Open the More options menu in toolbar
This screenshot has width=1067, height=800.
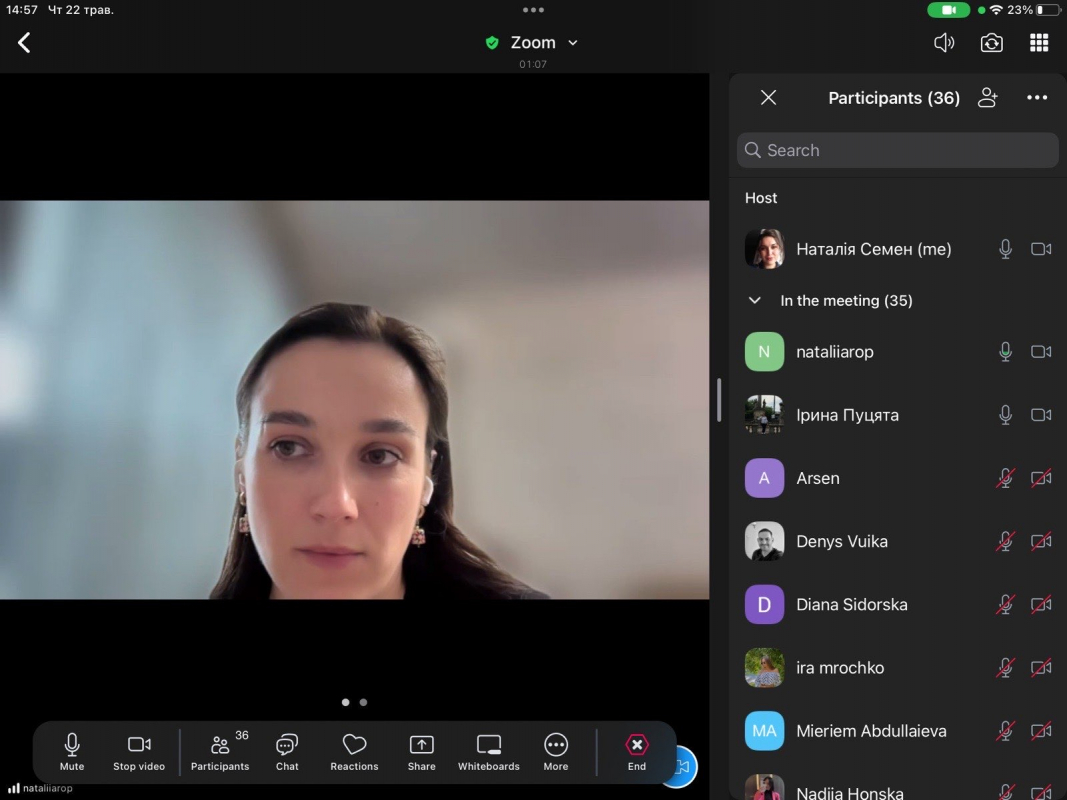pos(556,752)
